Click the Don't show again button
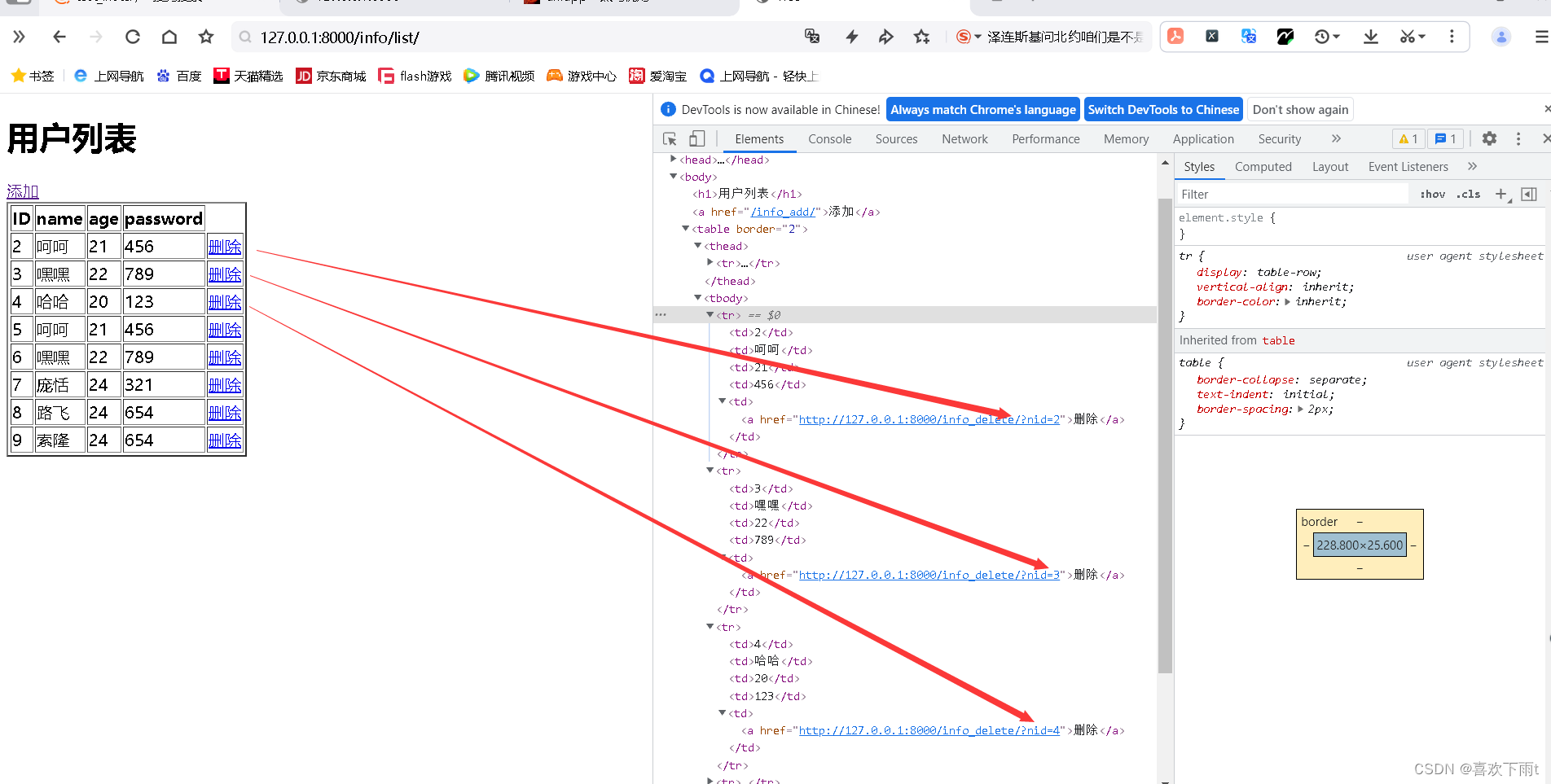1551x784 pixels. click(x=1300, y=109)
